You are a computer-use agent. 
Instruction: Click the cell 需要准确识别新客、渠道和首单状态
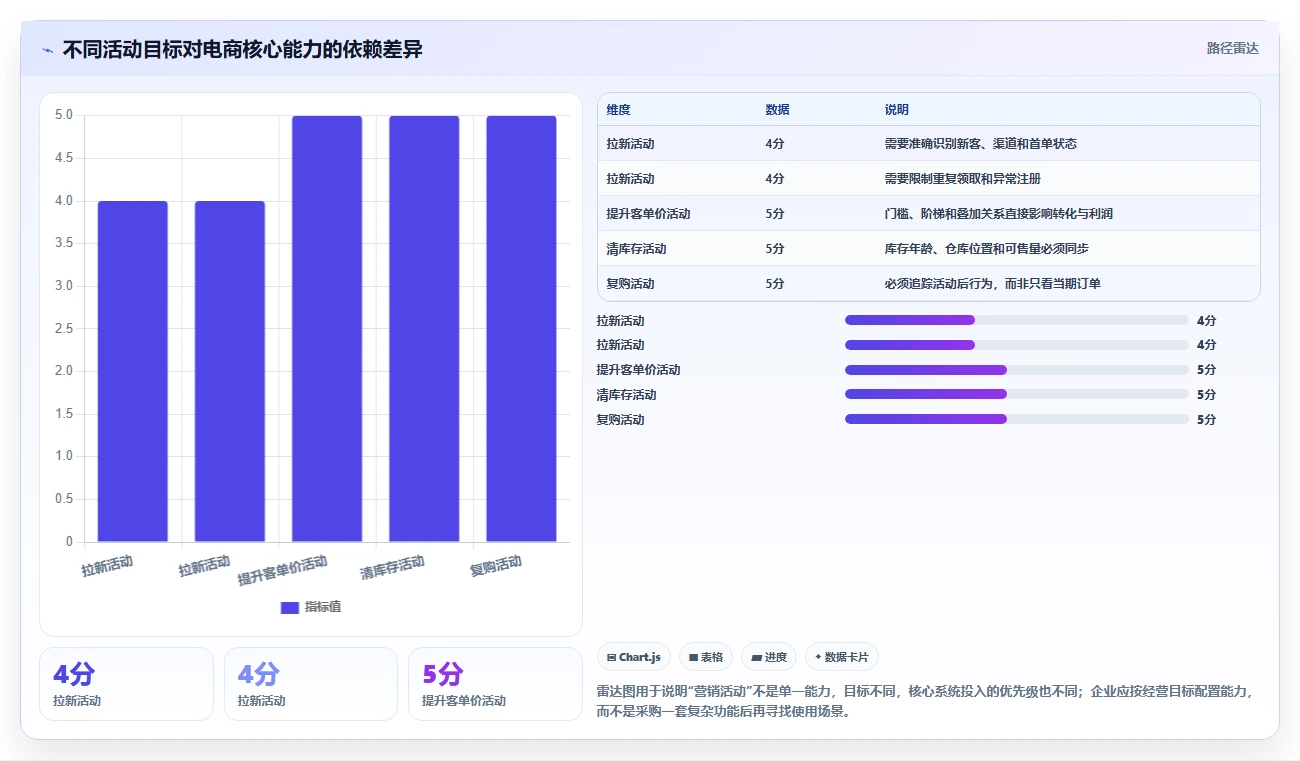(x=980, y=144)
